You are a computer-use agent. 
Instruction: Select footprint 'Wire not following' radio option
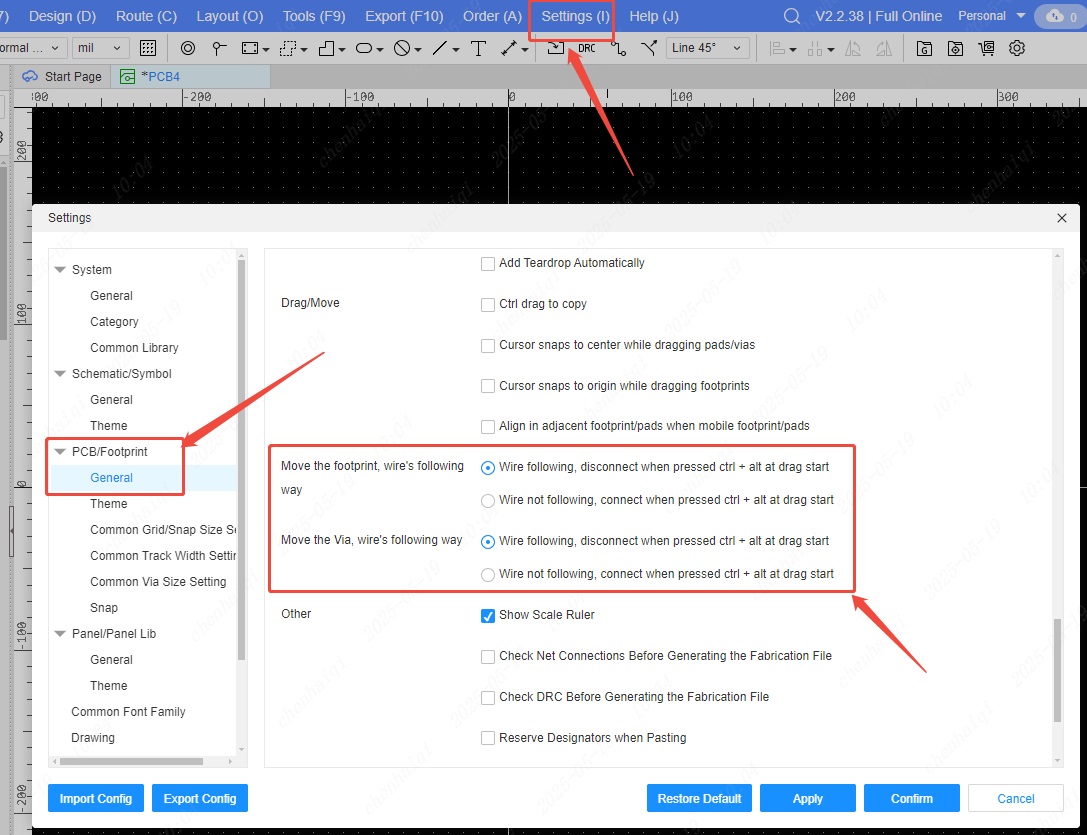point(488,500)
